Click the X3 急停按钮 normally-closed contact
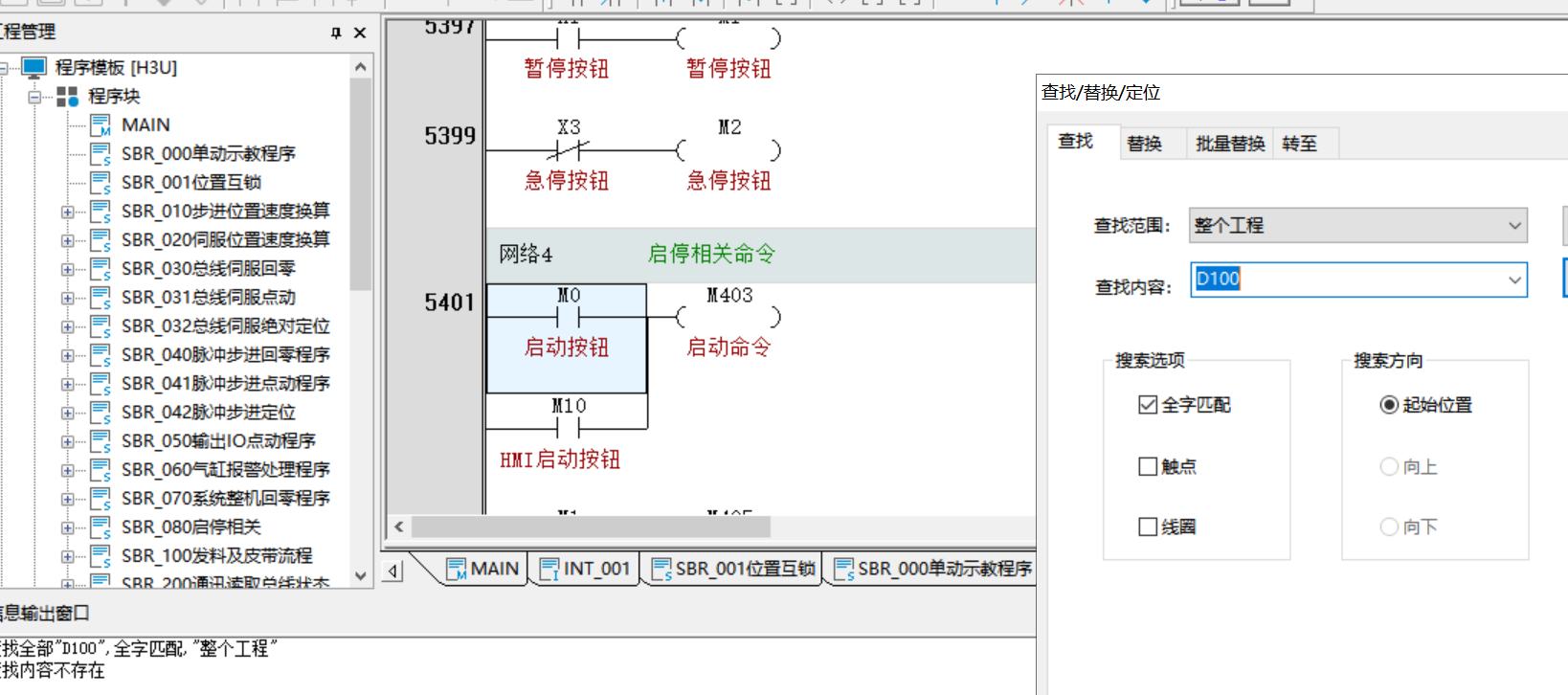The width and height of the screenshot is (1568, 695). [x=568, y=150]
